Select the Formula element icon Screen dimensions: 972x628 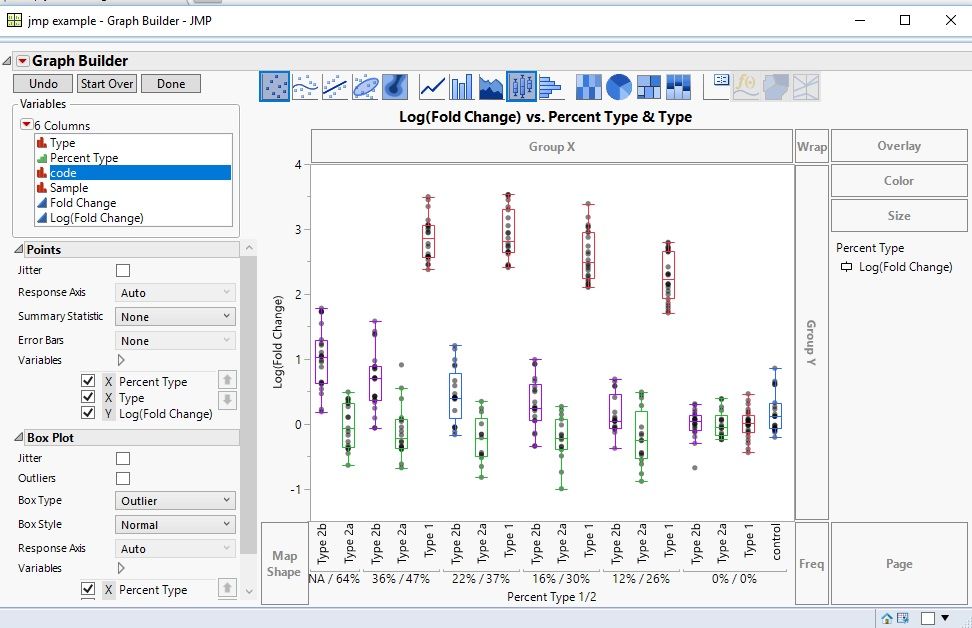point(746,87)
